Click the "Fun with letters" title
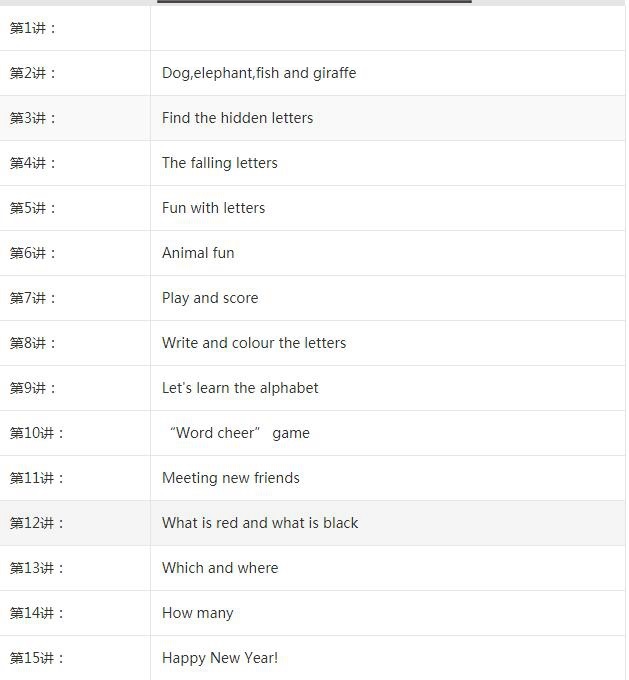 (213, 208)
